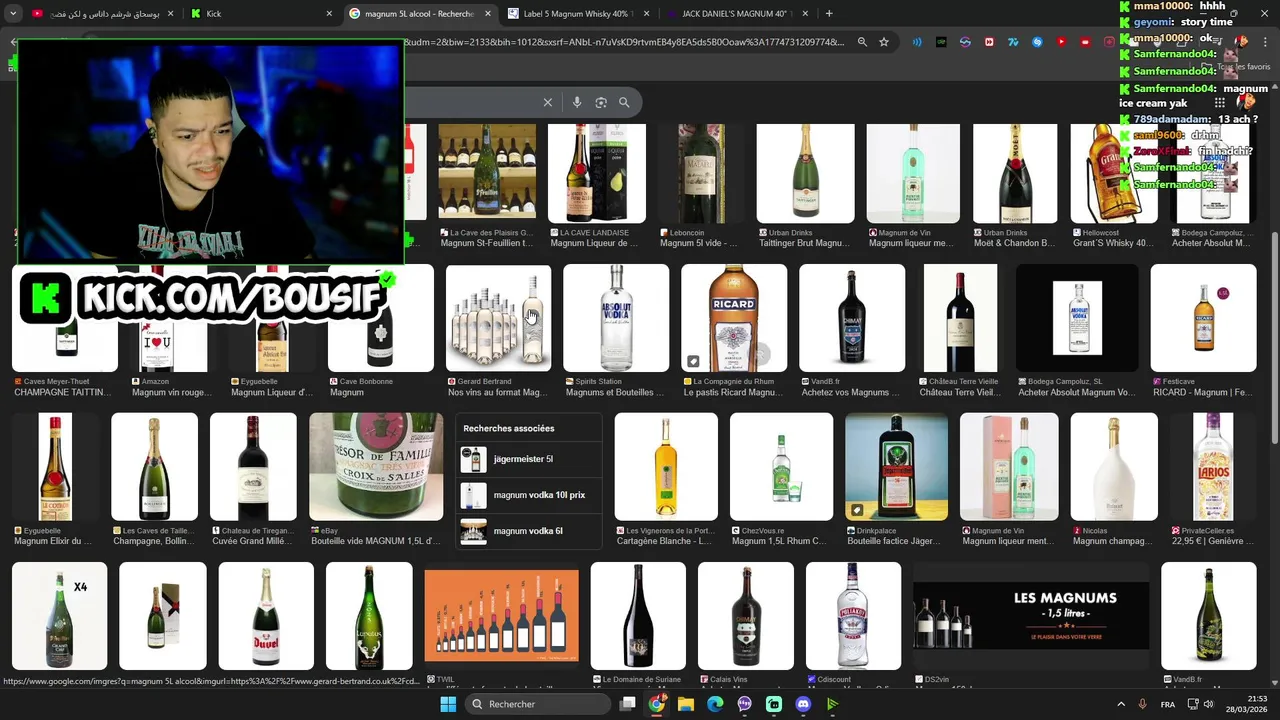Open File Explorer from the taskbar

point(686,704)
